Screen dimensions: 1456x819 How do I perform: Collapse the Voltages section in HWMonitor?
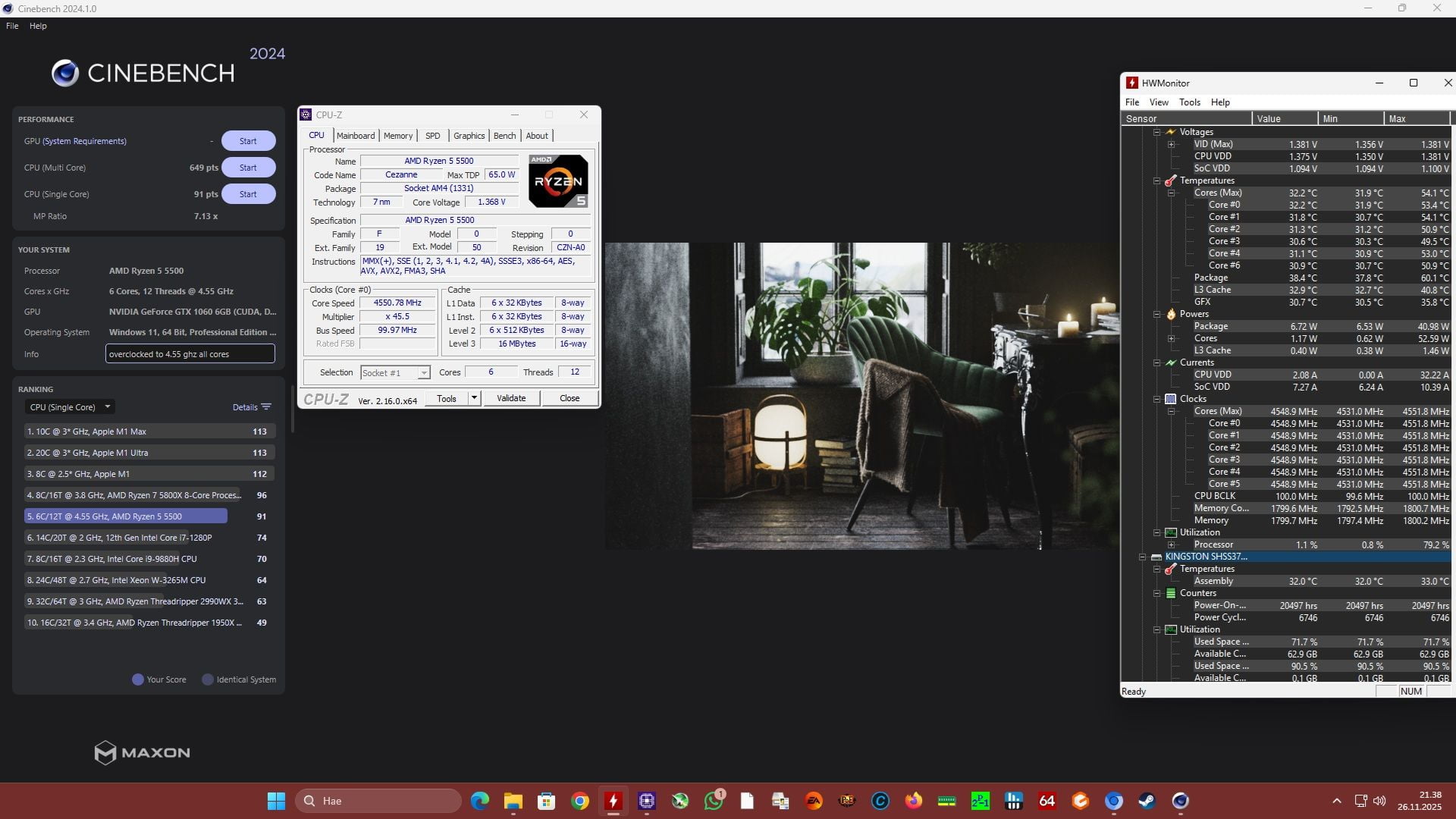1157,132
